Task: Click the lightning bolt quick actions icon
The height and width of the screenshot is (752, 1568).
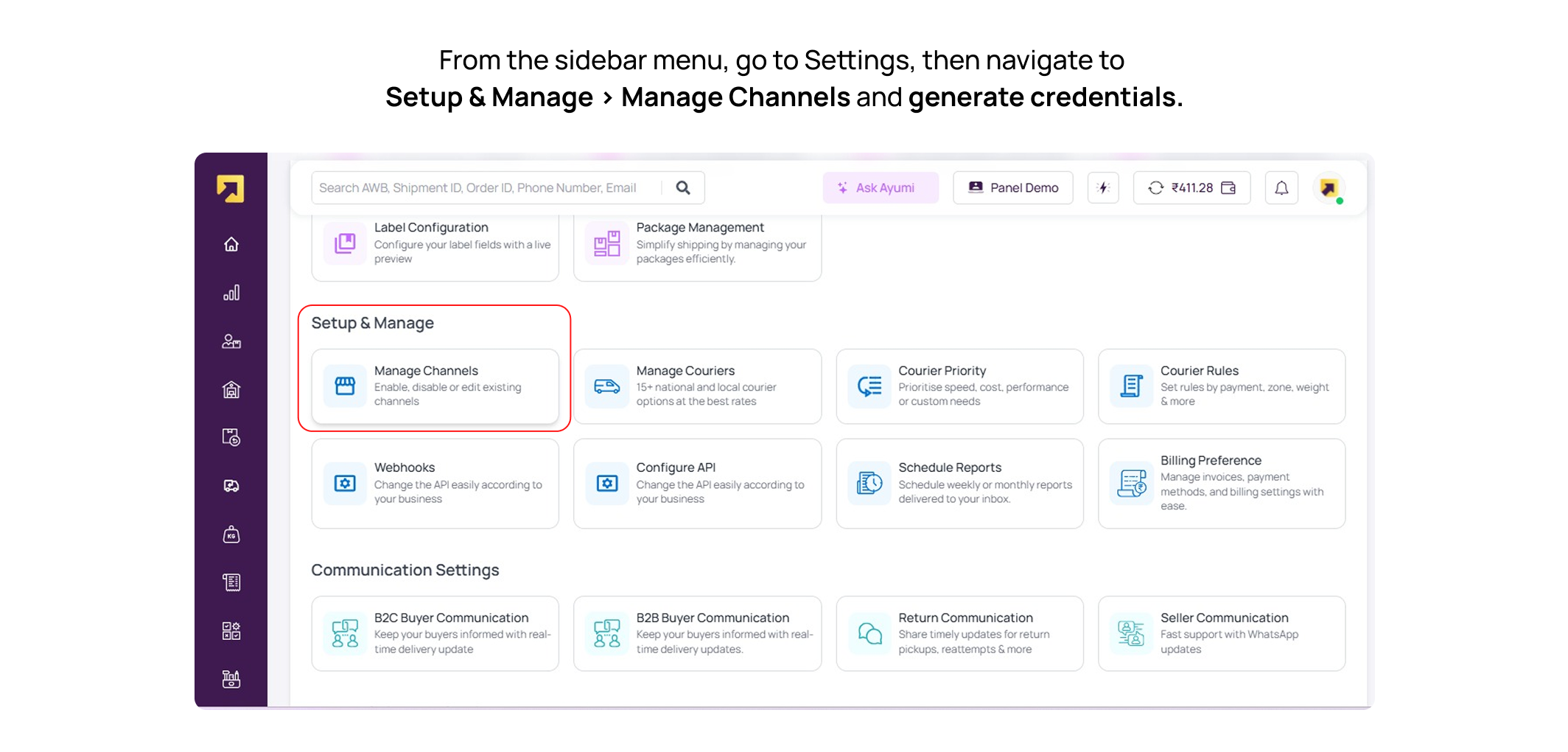Action: pyautogui.click(x=1103, y=188)
